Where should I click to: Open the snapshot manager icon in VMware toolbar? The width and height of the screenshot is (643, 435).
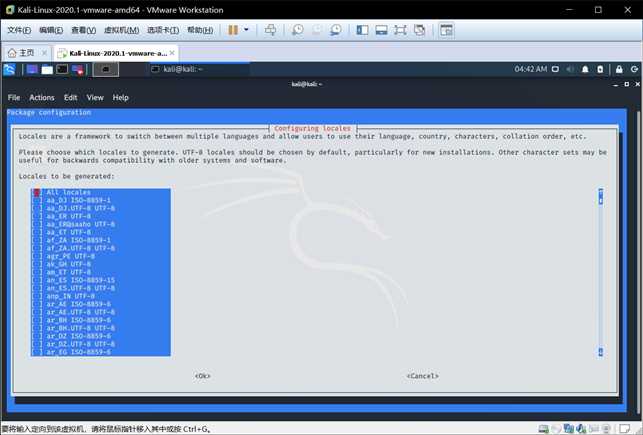coord(336,30)
